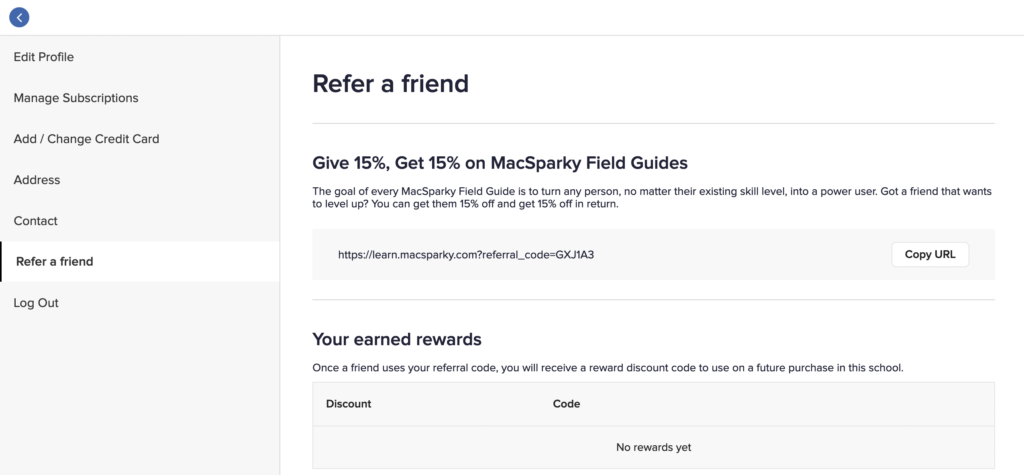
Task: Click the gray referral link box
Action: [x=654, y=255]
